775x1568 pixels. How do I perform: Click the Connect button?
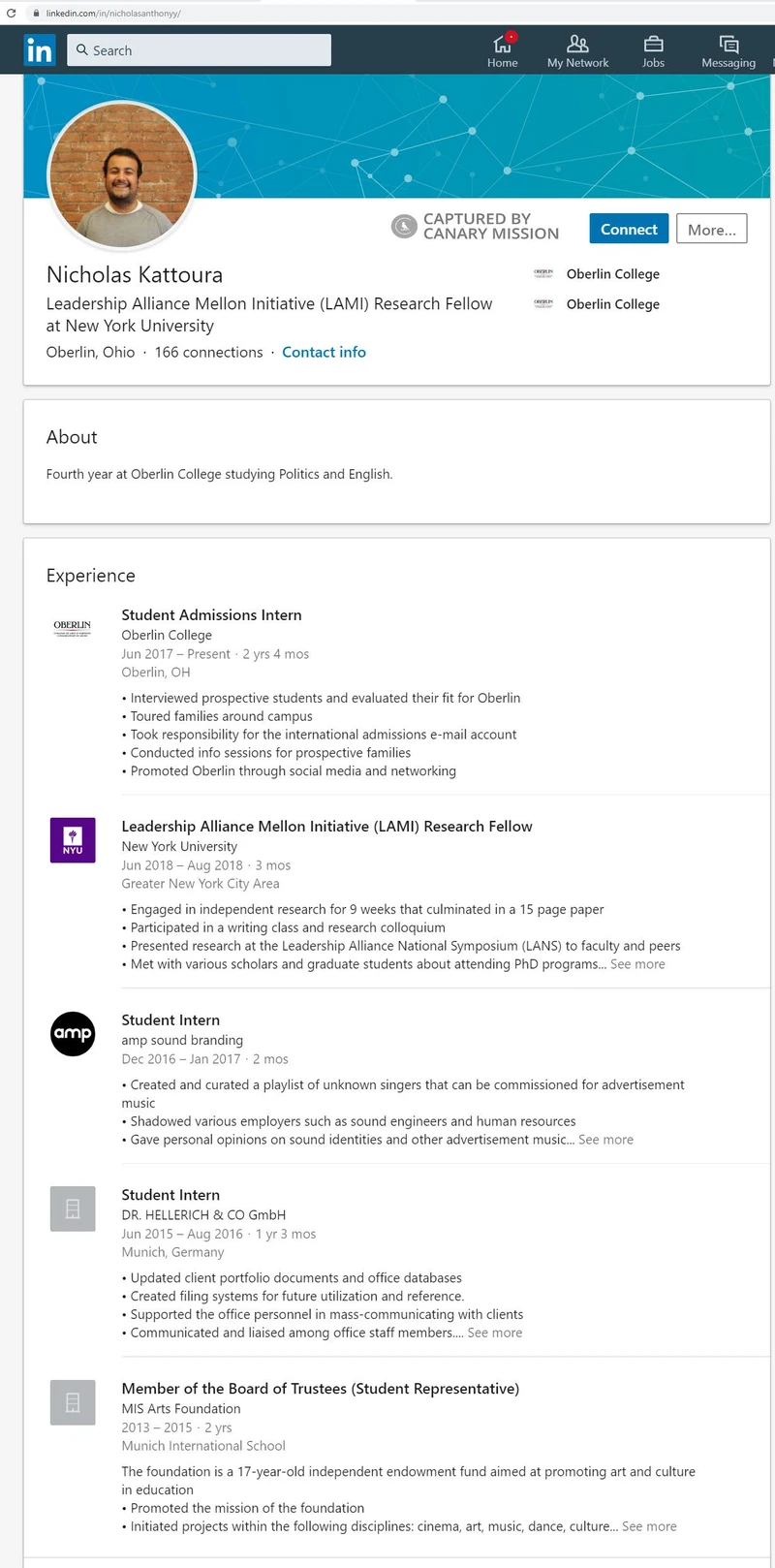[x=628, y=229]
